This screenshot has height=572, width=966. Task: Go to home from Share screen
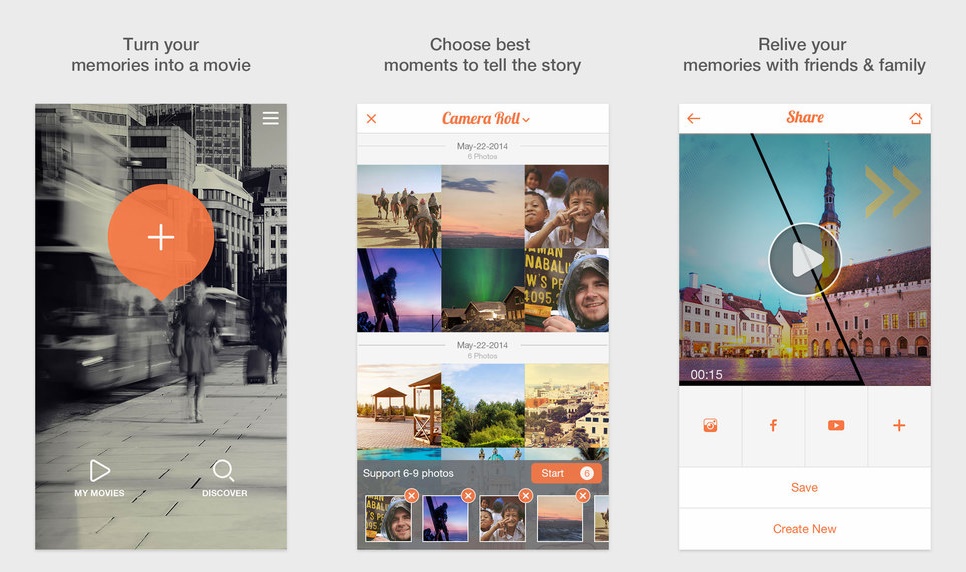[x=915, y=118]
